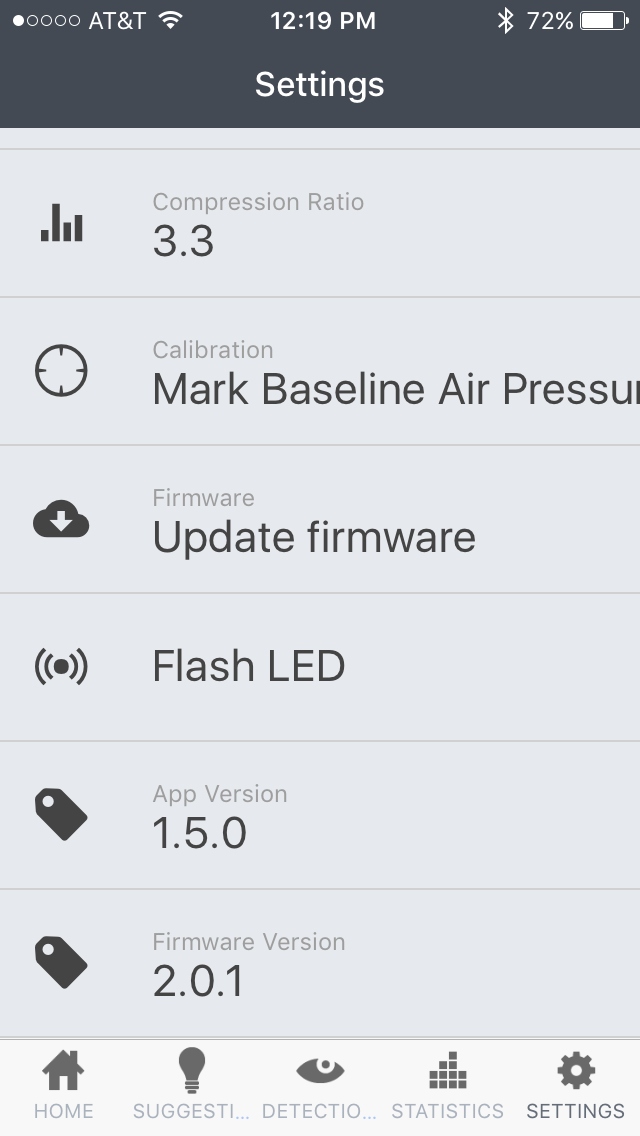Tap the Firmware Version 2.0.1 entry

click(198, 980)
